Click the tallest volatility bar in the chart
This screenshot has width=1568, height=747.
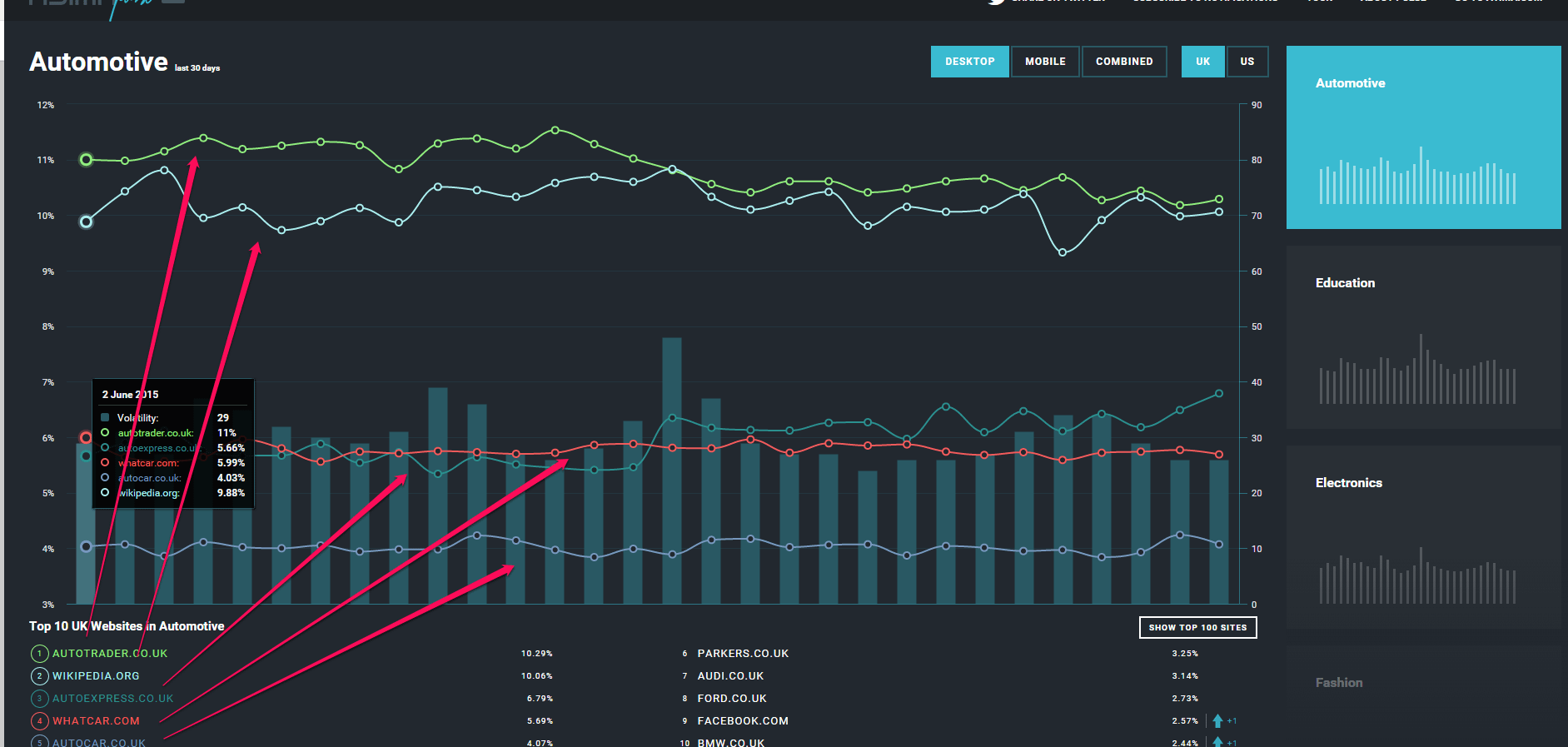(672, 471)
